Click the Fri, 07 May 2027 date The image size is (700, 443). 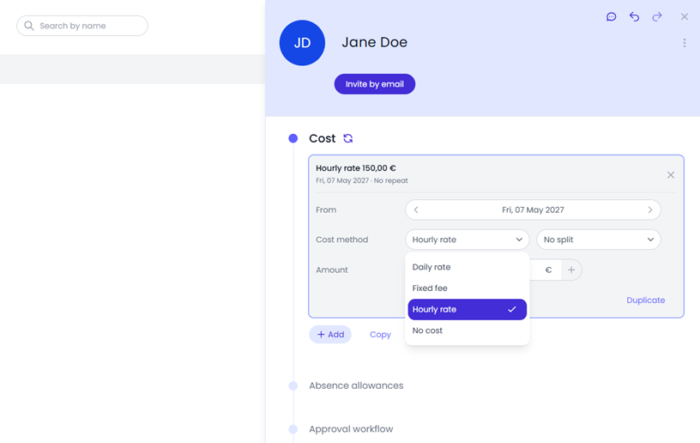(x=533, y=210)
